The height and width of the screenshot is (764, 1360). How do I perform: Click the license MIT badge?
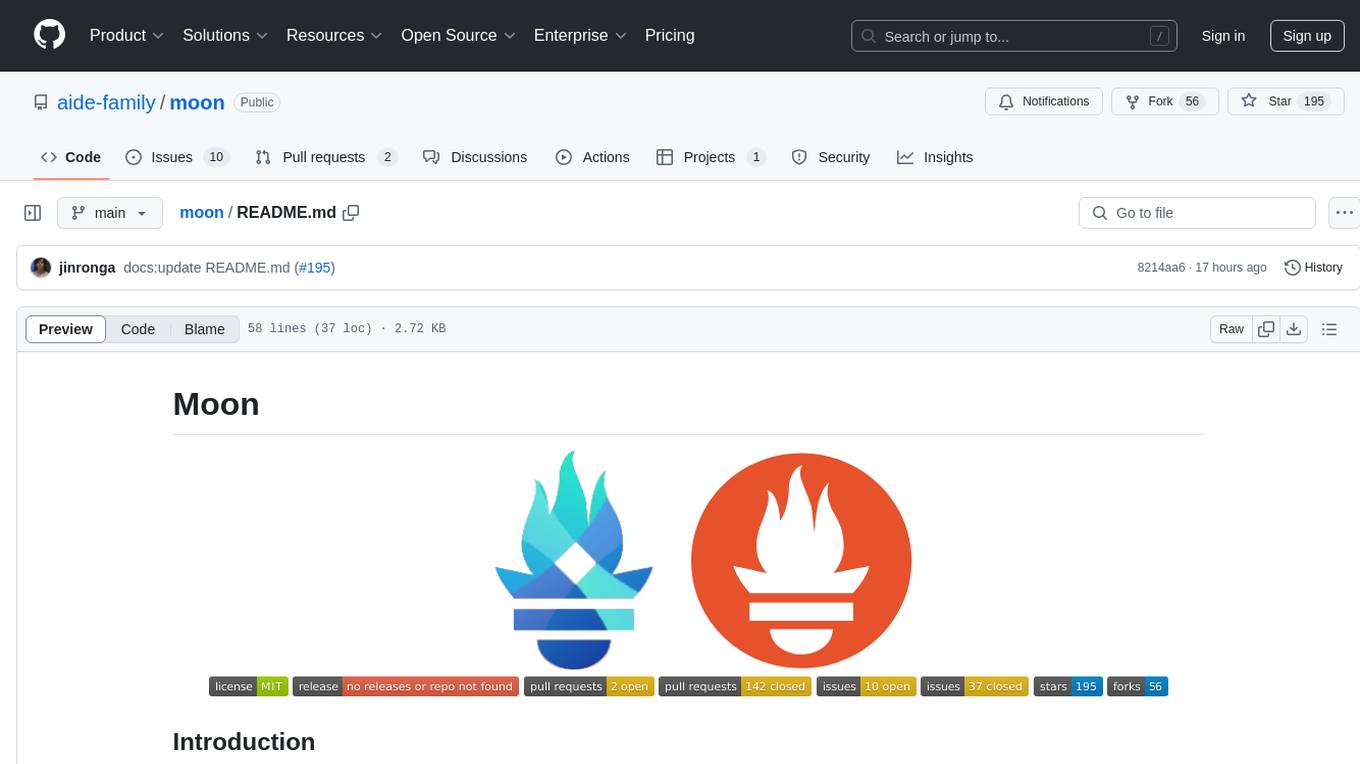(249, 686)
